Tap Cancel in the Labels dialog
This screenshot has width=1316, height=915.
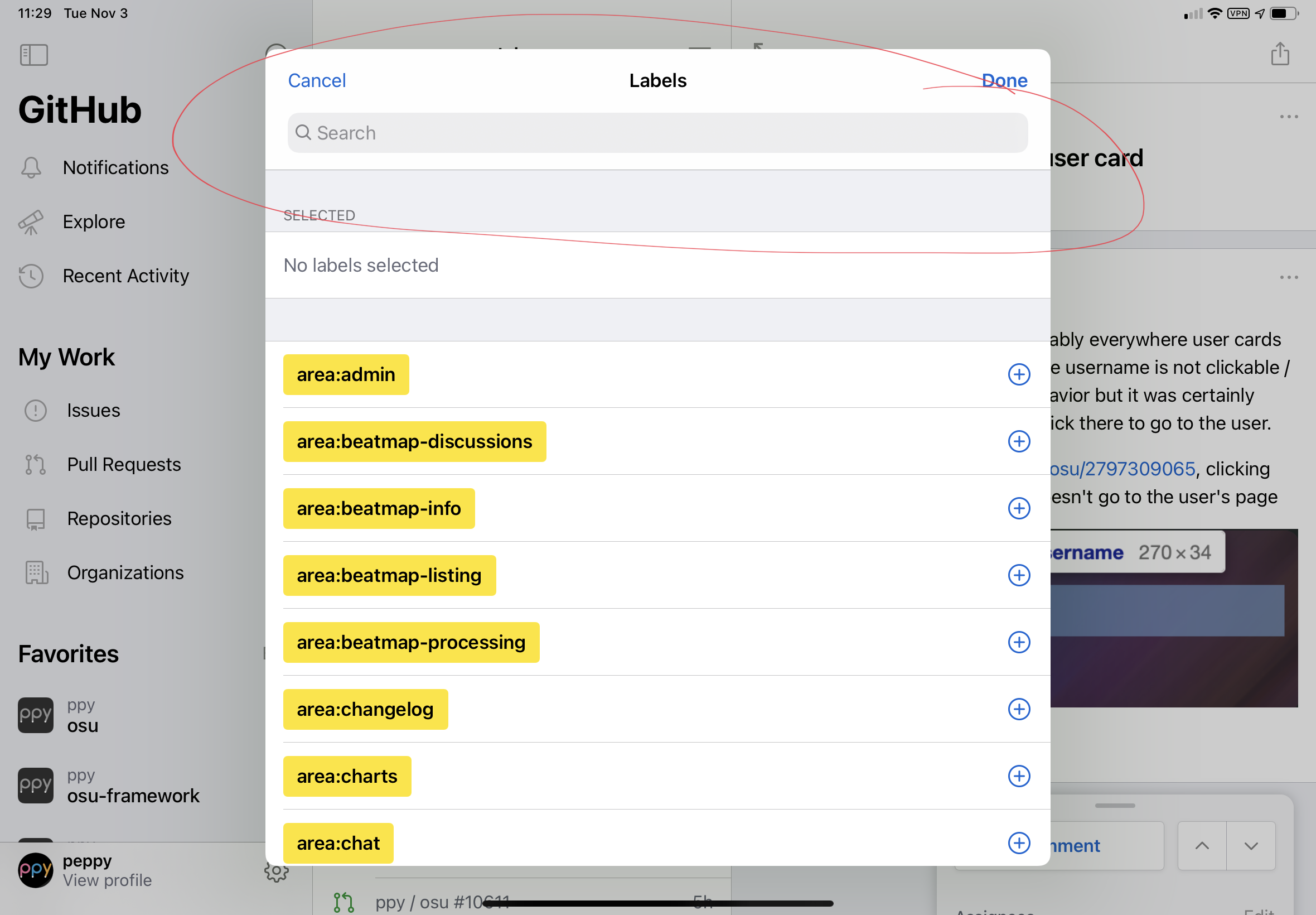pyautogui.click(x=317, y=80)
